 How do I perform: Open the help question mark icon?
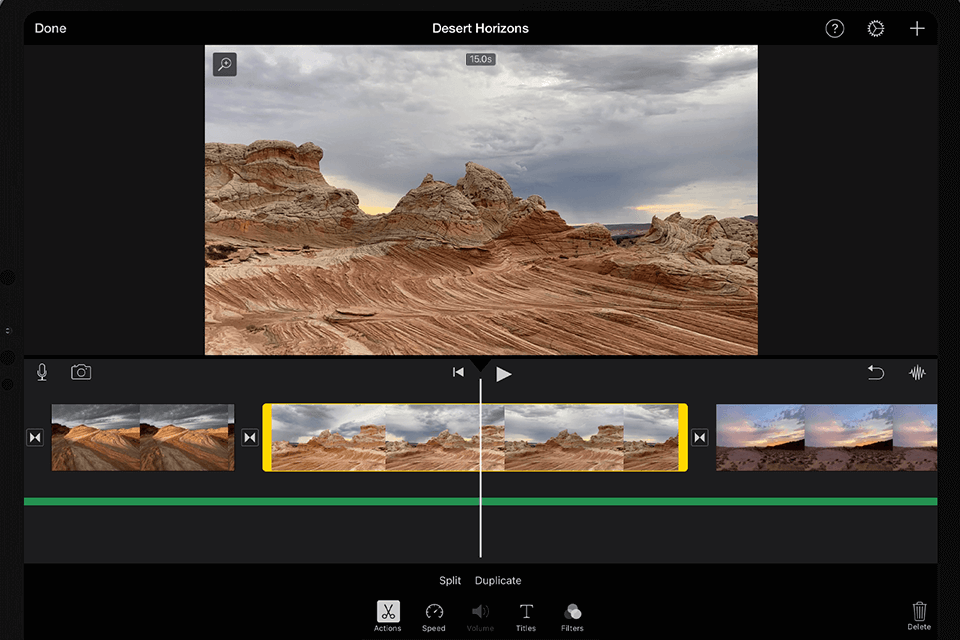coord(834,28)
